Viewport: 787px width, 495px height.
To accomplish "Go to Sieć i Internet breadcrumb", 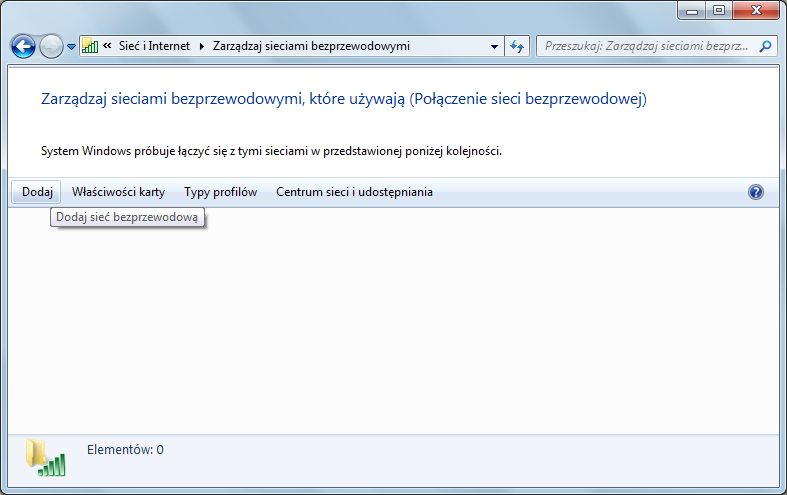I will (154, 46).
